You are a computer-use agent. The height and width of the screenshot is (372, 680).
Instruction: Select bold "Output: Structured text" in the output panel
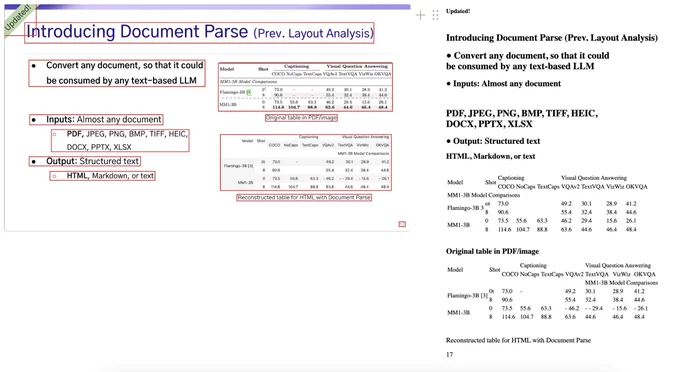pyautogui.click(x=493, y=141)
